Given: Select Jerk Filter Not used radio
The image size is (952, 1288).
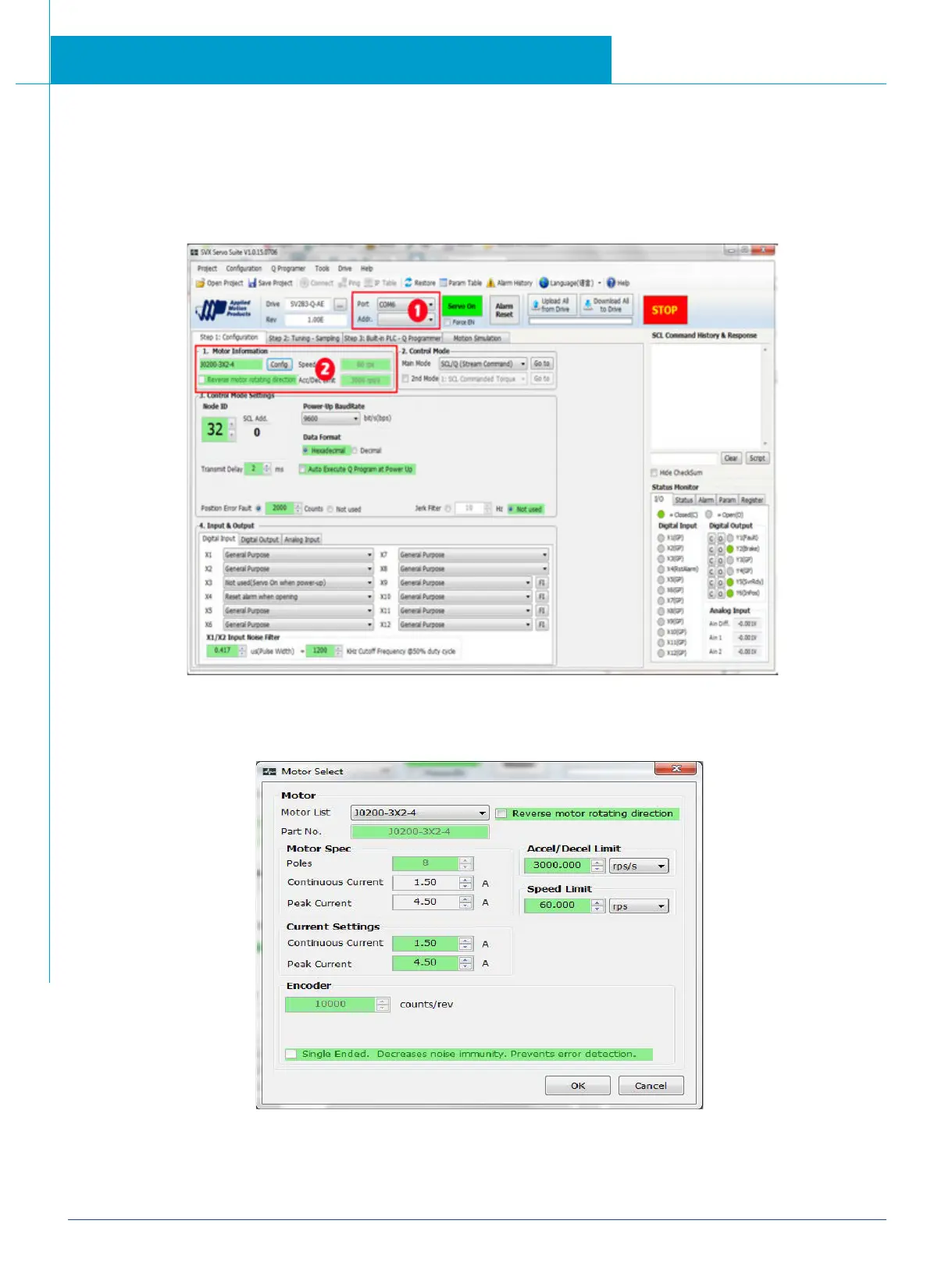Looking at the screenshot, I should click(512, 510).
